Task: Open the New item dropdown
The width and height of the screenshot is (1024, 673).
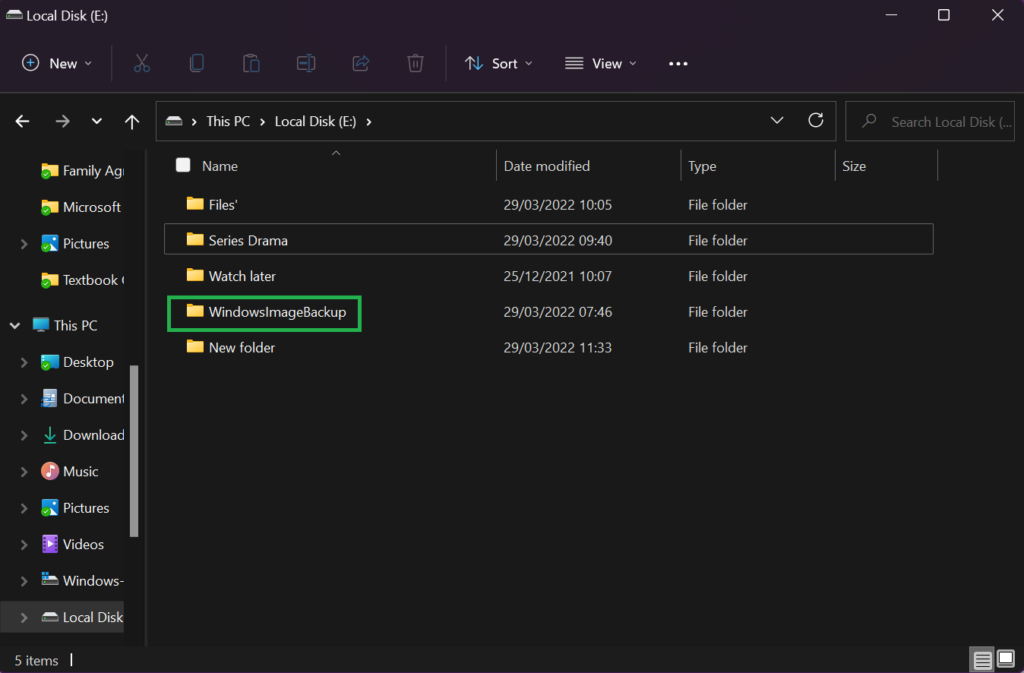Action: (56, 63)
